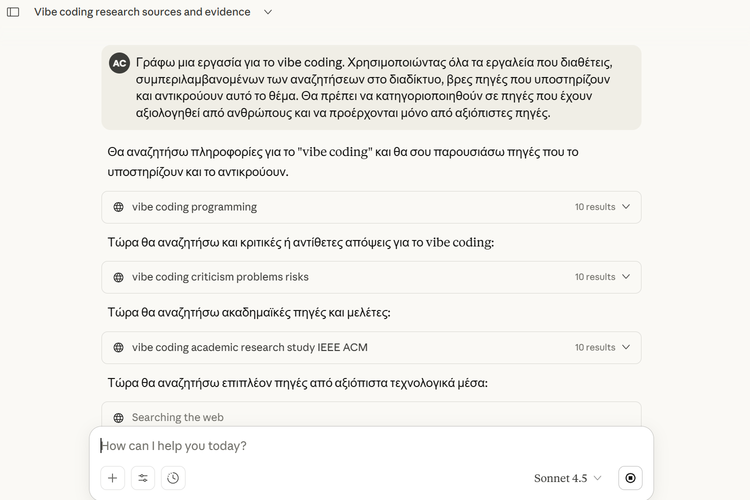The height and width of the screenshot is (500, 750).
Task: Click the AC user avatar
Action: point(119,63)
